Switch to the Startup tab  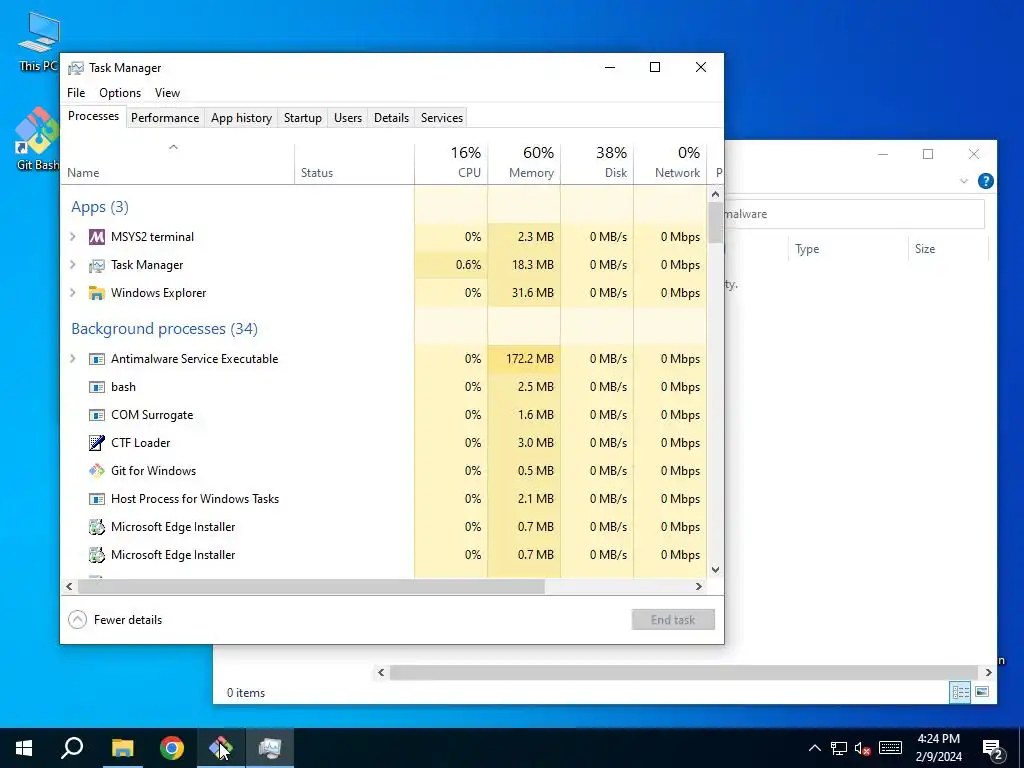[303, 118]
